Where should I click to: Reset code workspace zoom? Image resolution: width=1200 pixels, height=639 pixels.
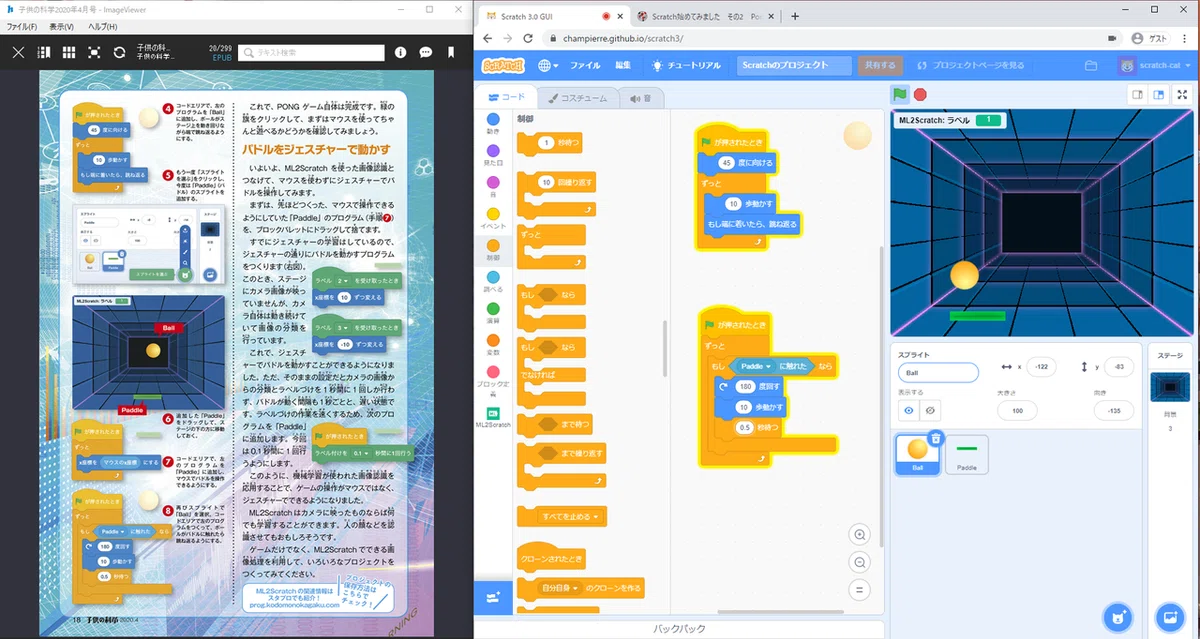[859, 589]
